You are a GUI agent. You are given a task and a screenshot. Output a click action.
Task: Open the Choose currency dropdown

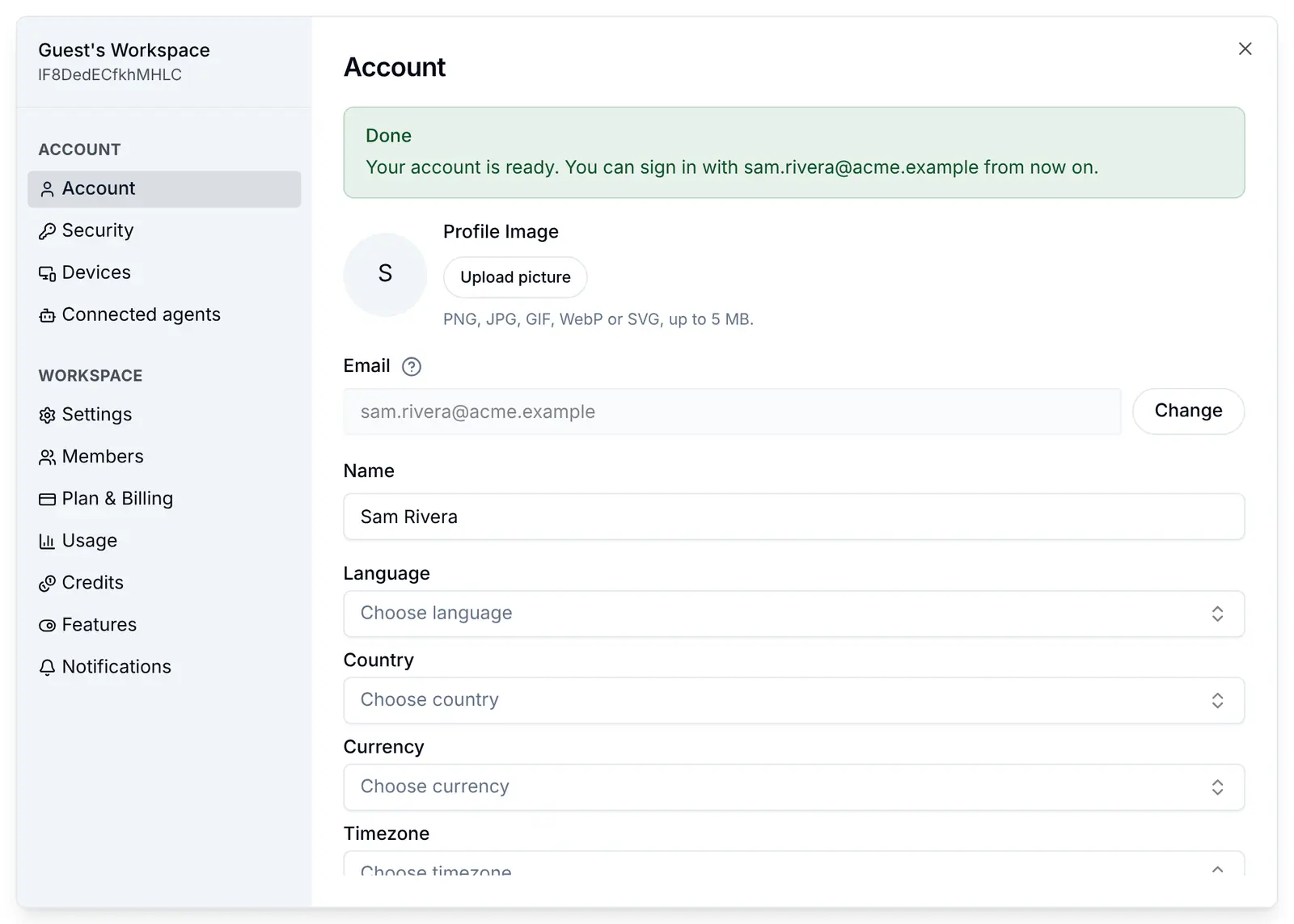point(793,787)
